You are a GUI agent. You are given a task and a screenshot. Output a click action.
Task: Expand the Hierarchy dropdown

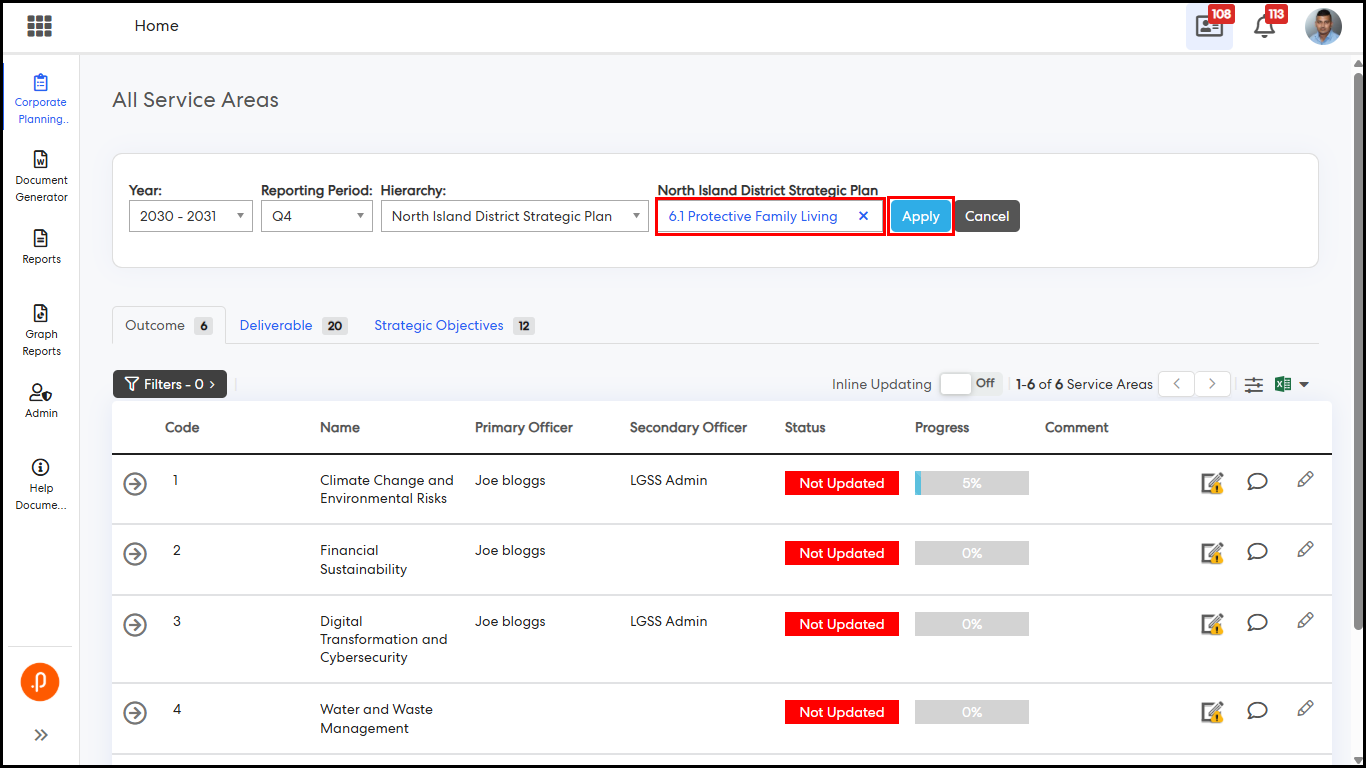514,216
